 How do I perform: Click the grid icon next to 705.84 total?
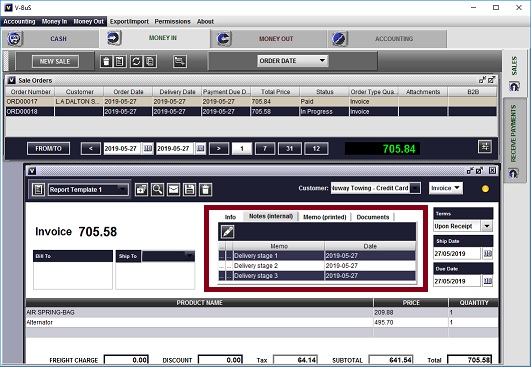(x=485, y=147)
